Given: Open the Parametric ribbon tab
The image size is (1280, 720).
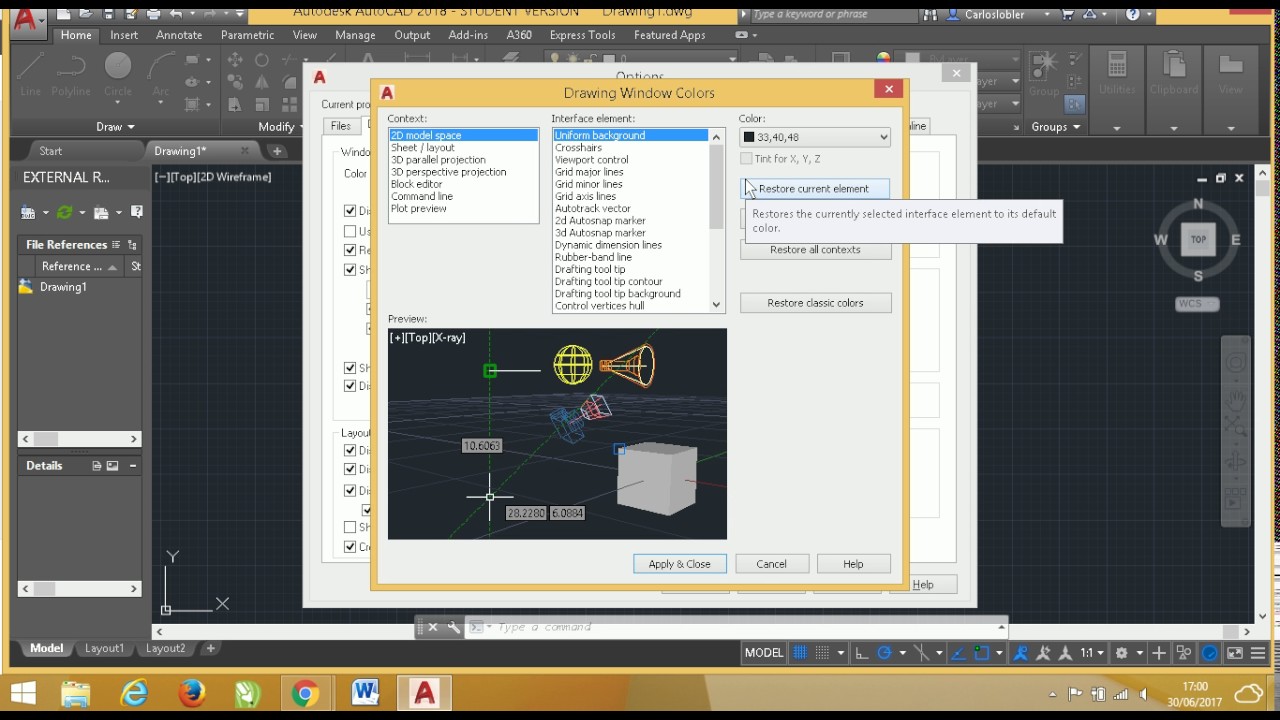Looking at the screenshot, I should (x=247, y=35).
